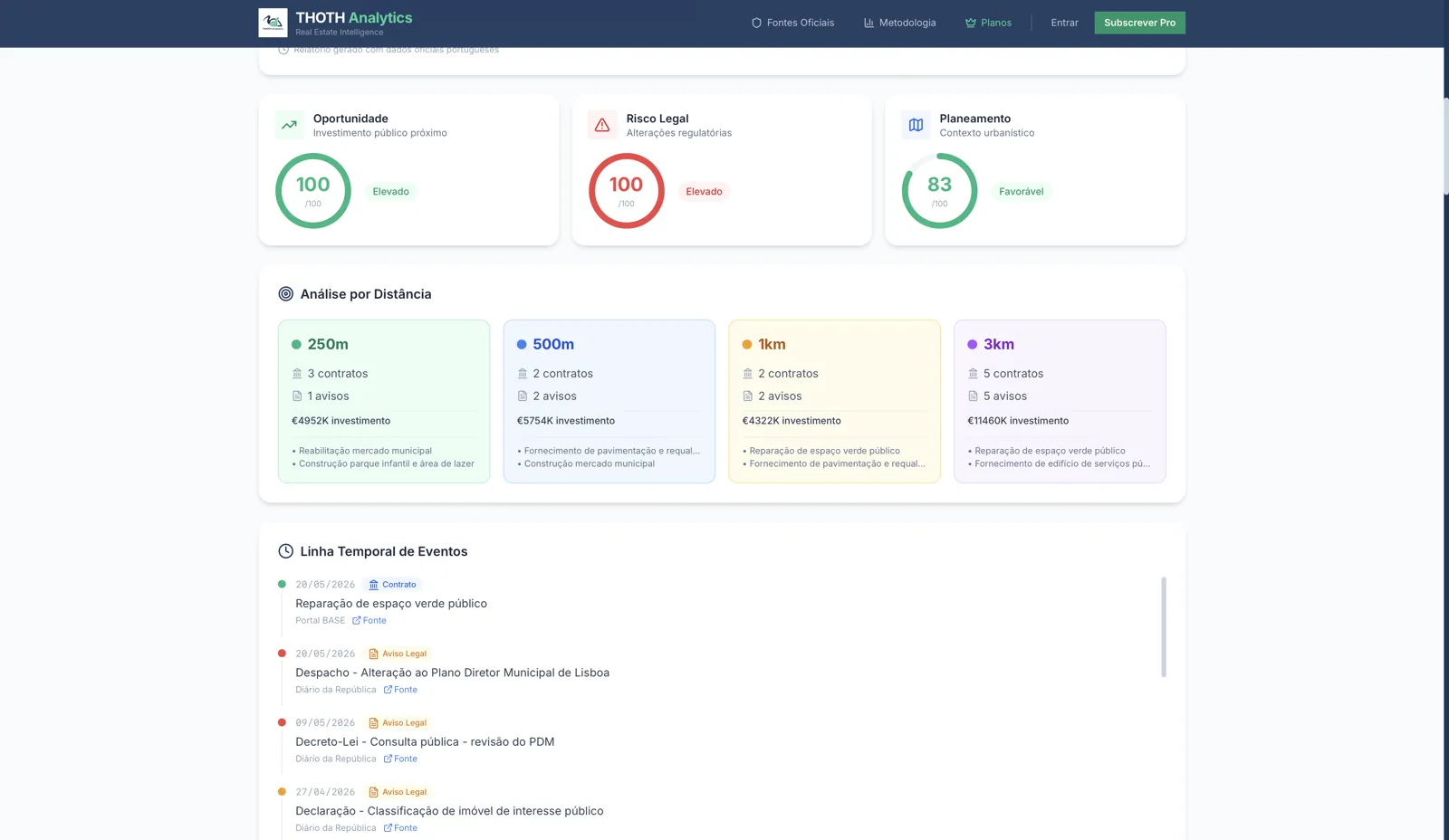Image resolution: width=1449 pixels, height=840 pixels.
Task: Click the shield icon beside Fontes Oficiais
Action: click(x=756, y=23)
